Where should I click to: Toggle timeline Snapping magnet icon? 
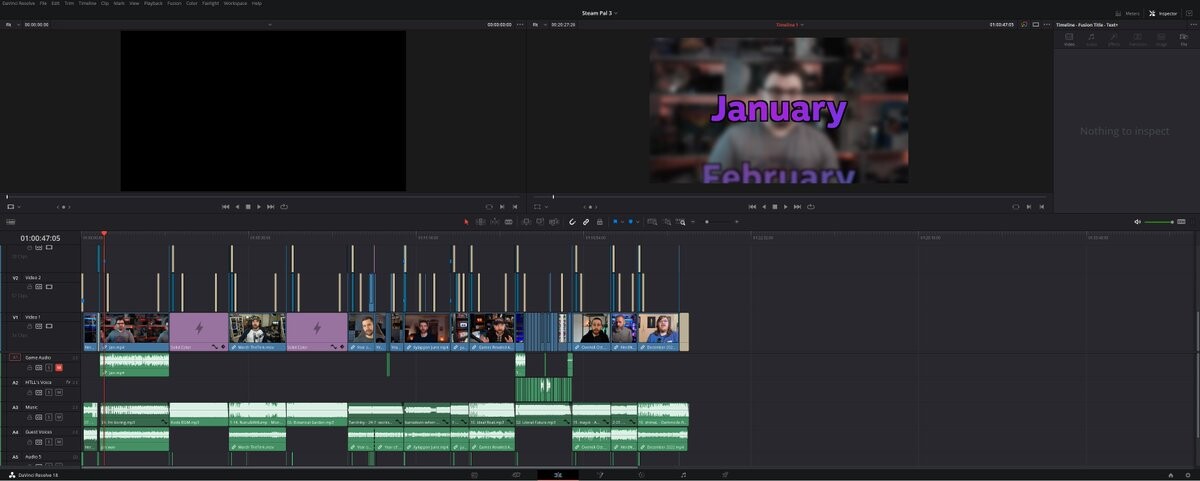573,221
